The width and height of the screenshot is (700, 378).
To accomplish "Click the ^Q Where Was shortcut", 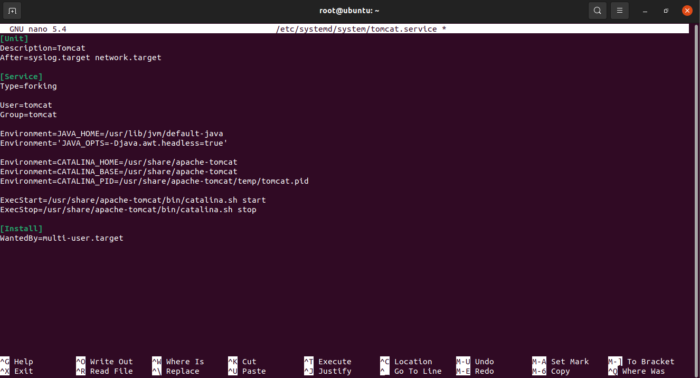I will coord(637,371).
